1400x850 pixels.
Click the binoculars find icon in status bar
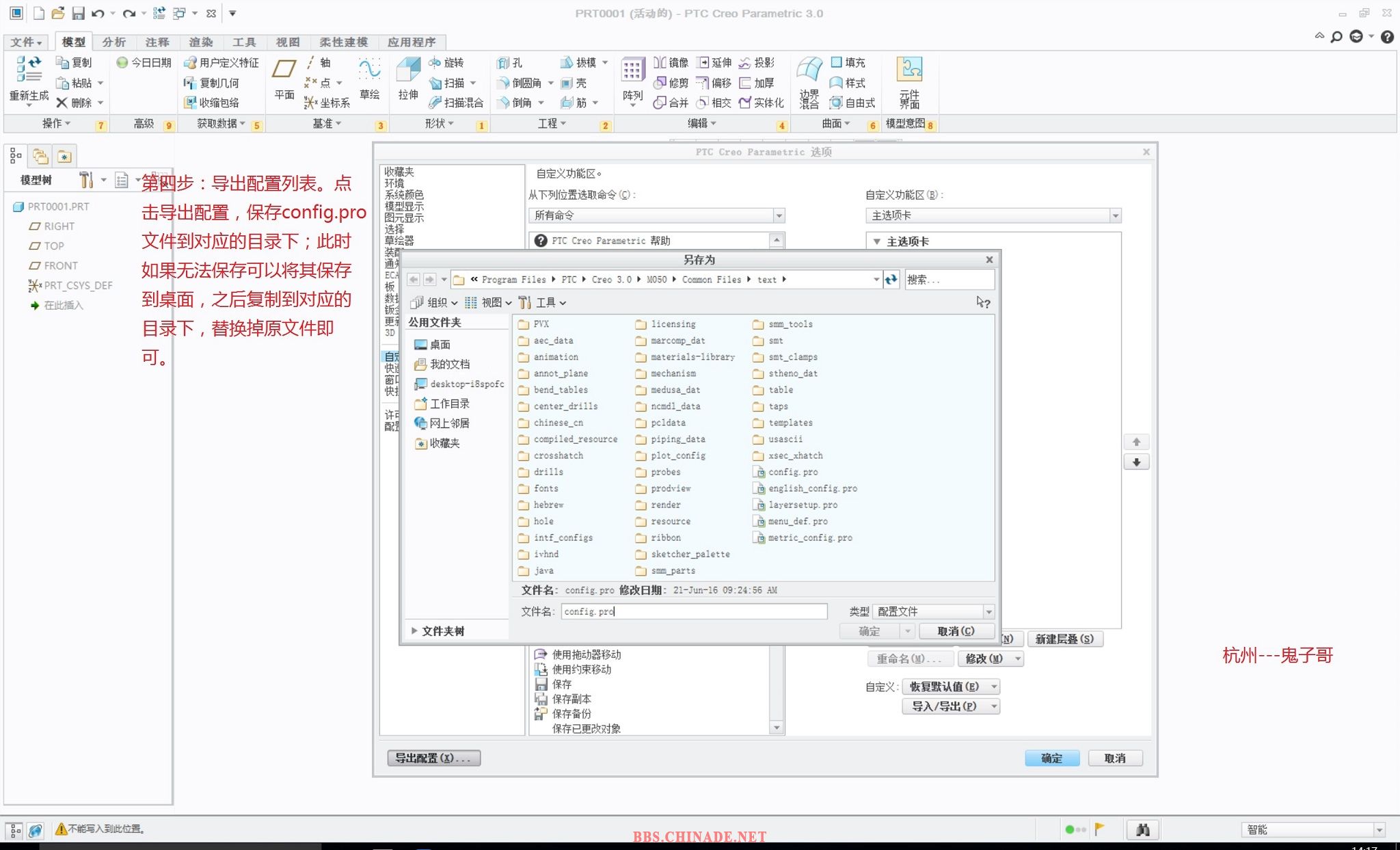[x=1142, y=829]
